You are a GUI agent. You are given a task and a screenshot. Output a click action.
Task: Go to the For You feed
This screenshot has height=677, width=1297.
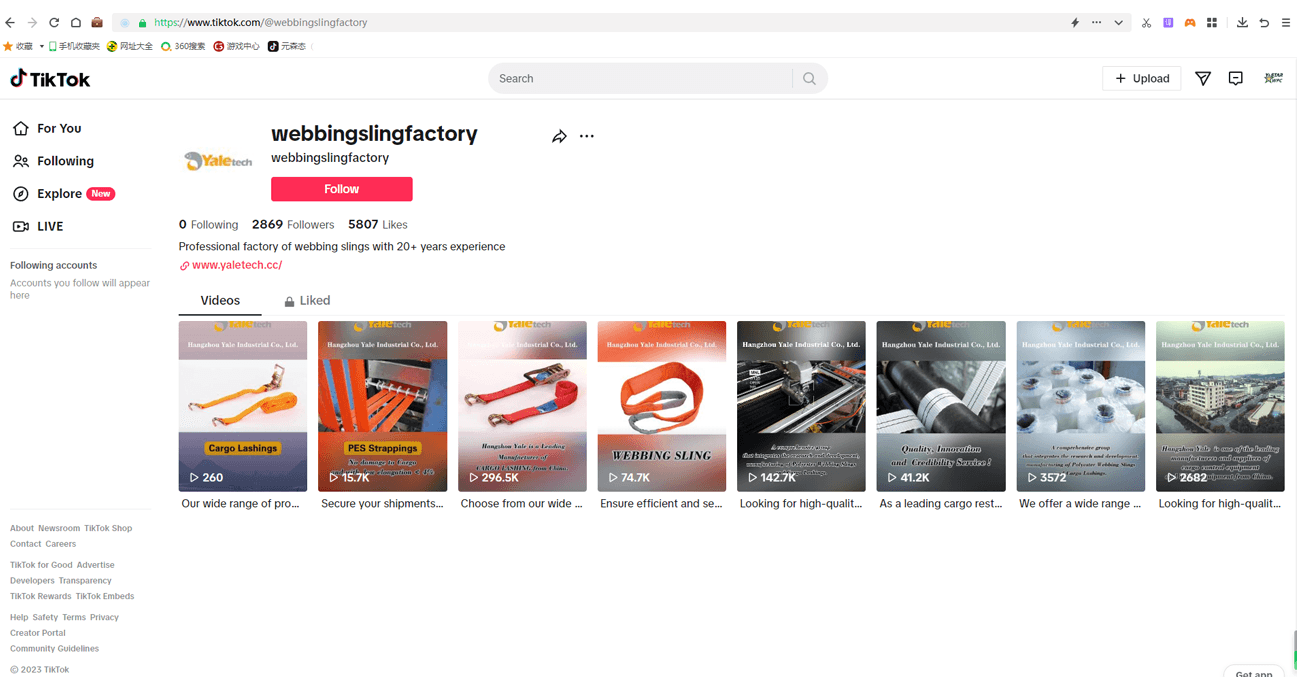click(59, 129)
